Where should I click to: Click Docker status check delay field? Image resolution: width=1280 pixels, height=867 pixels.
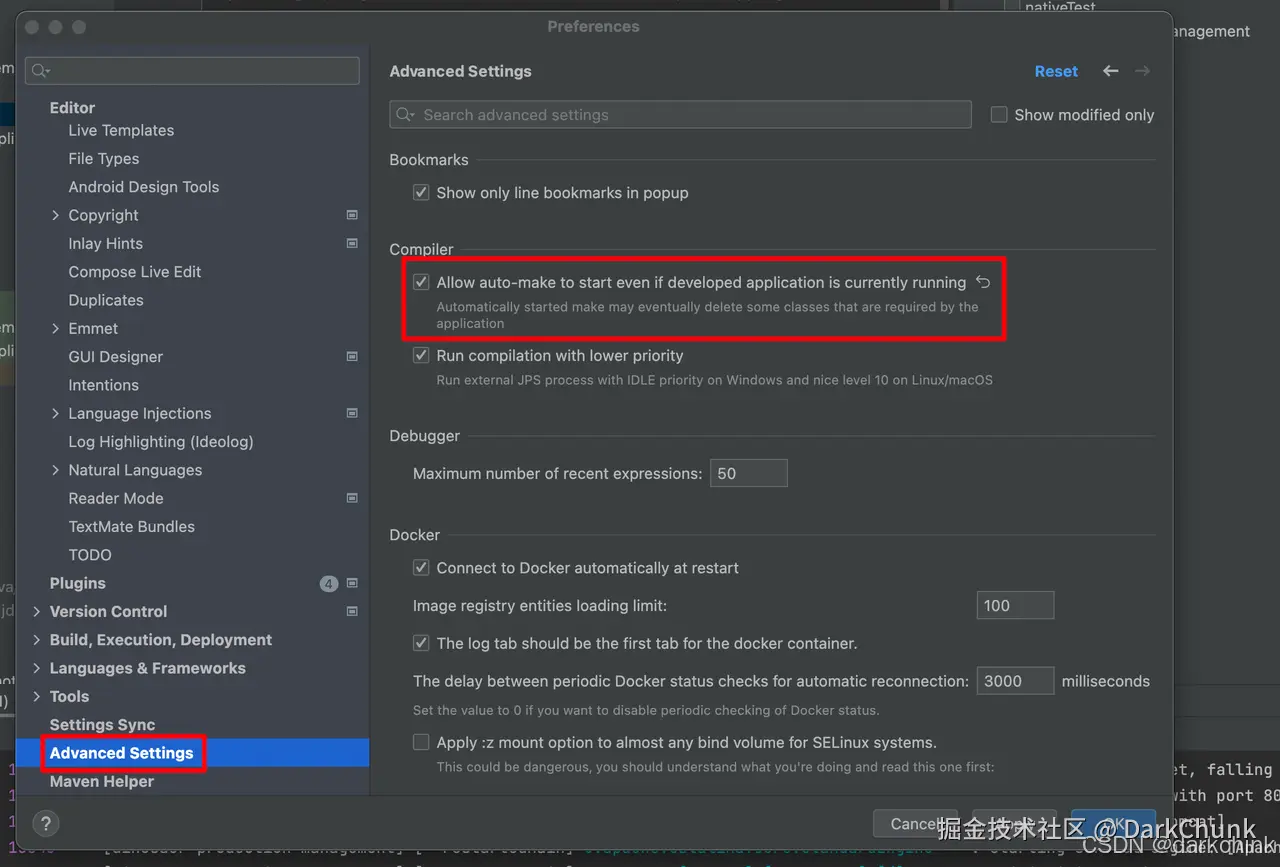[x=1015, y=681]
